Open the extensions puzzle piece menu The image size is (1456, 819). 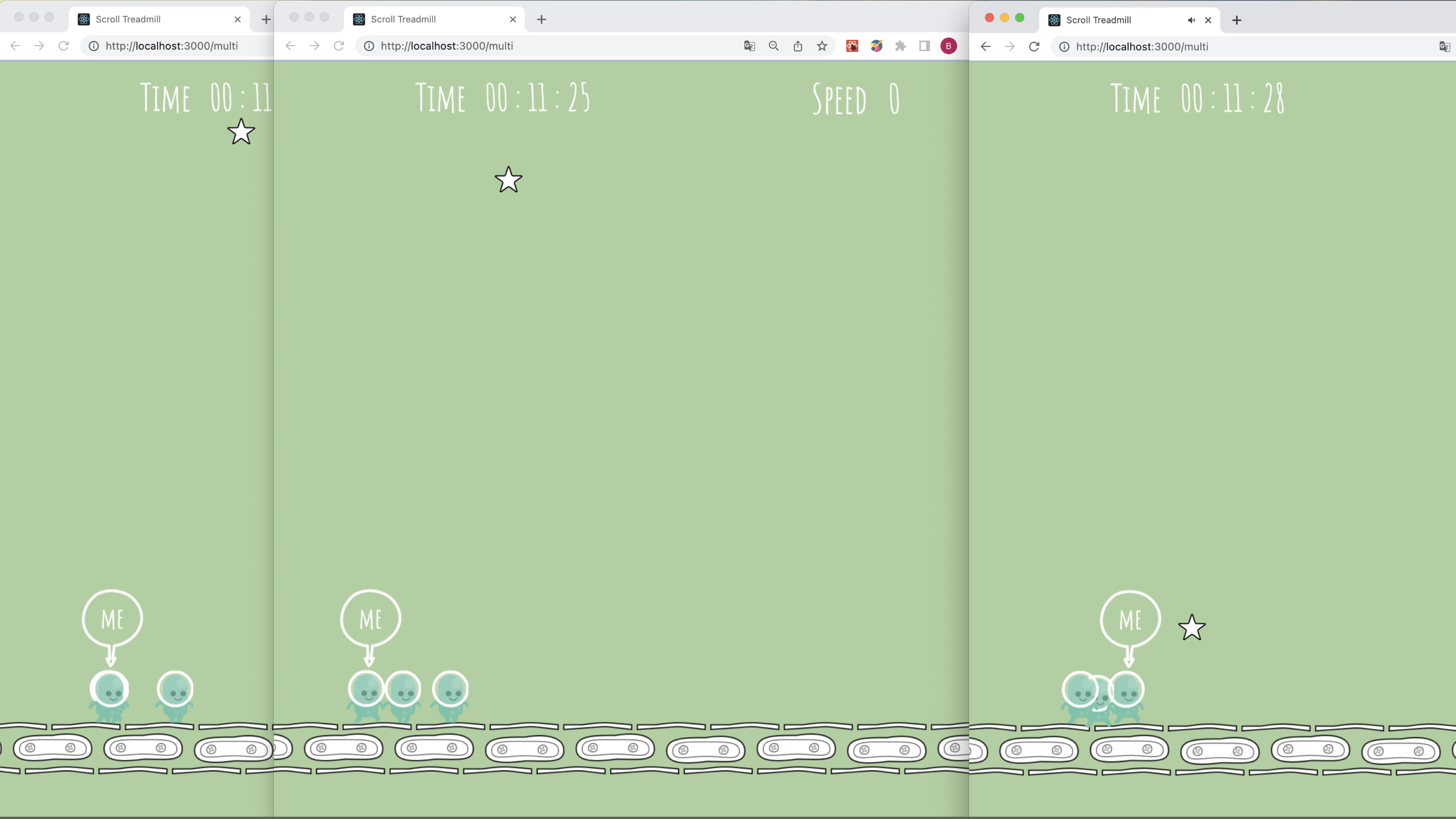pos(900,46)
